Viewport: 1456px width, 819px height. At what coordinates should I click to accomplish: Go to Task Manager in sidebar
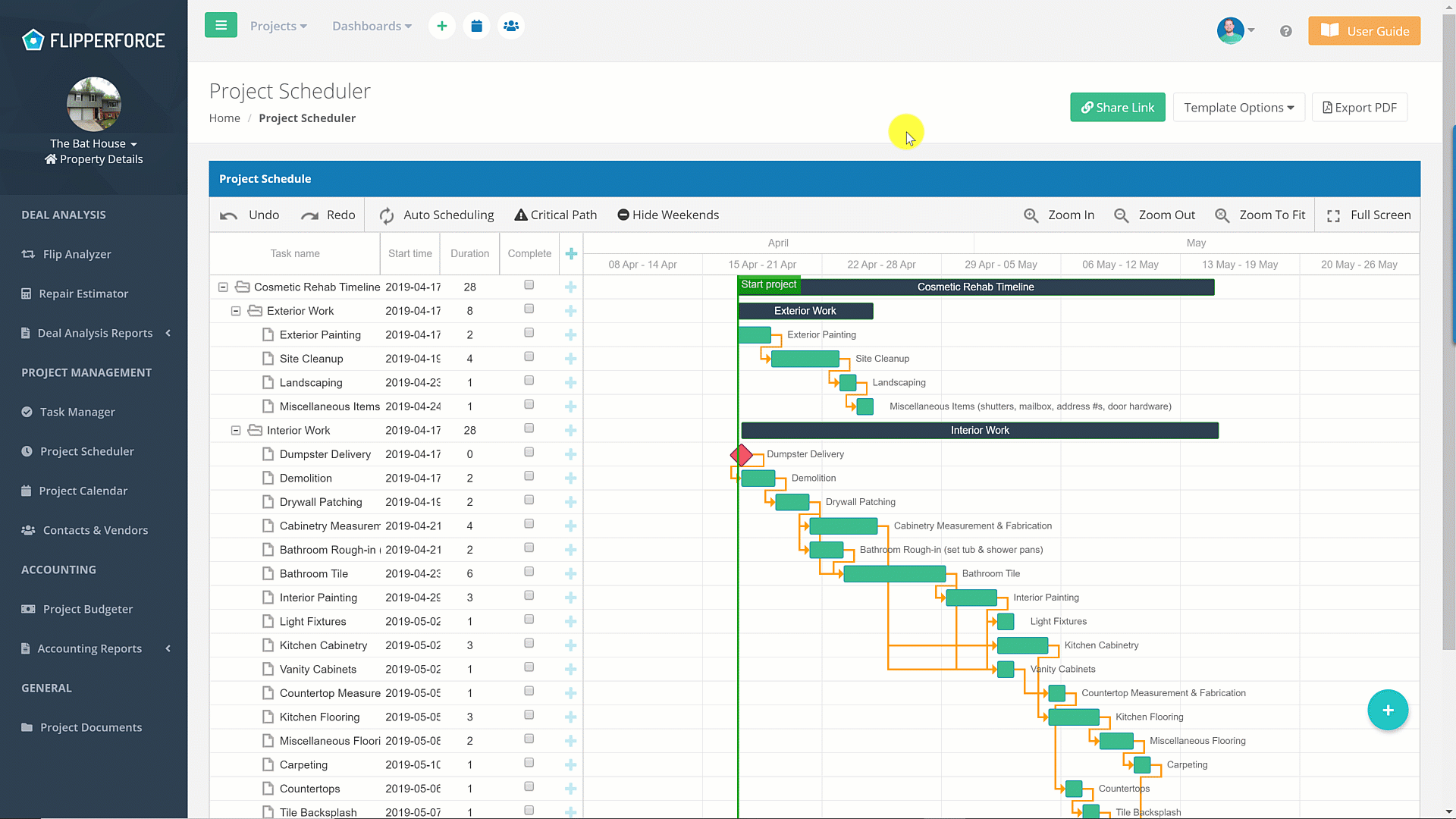(77, 412)
